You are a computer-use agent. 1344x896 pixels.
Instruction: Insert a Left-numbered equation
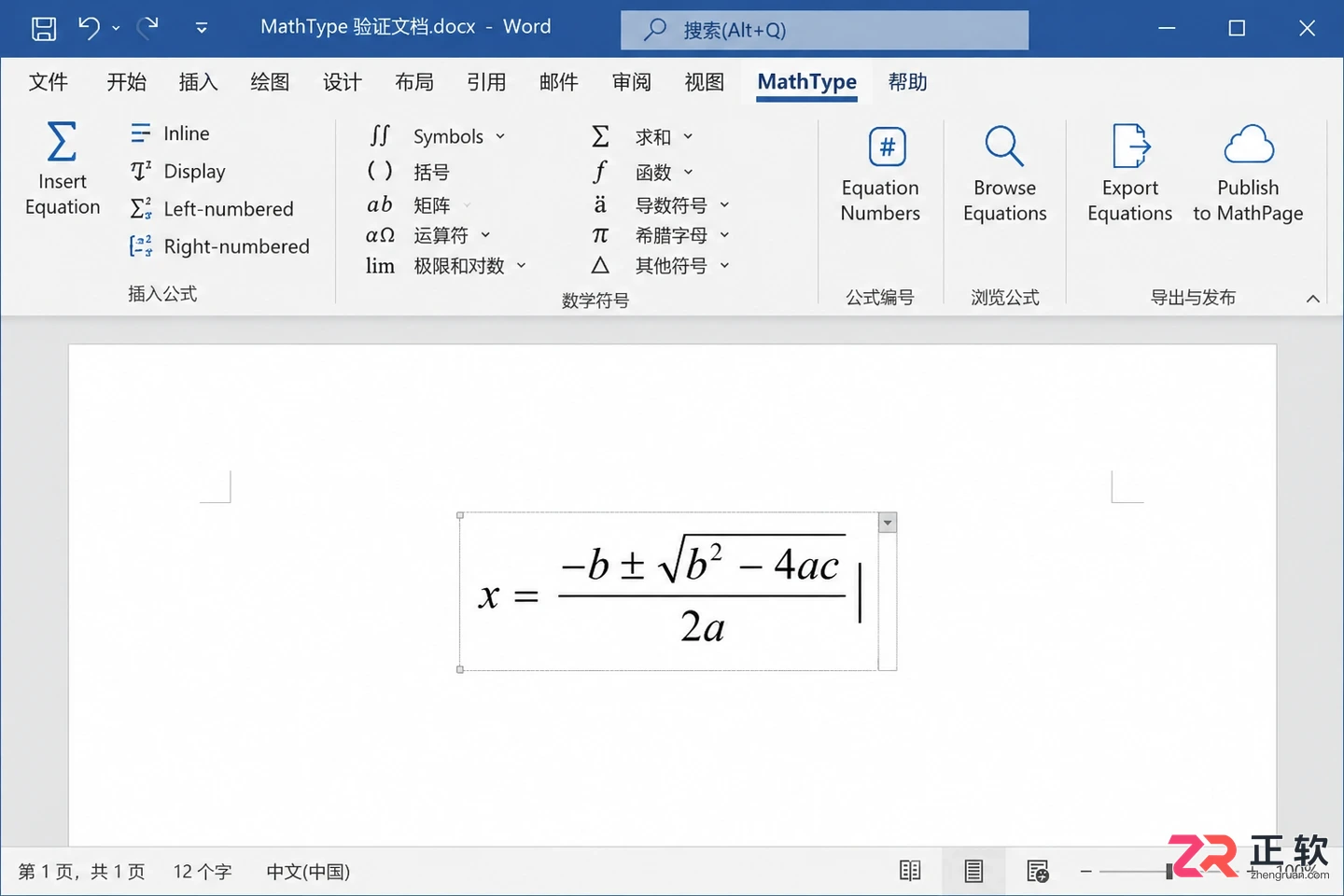point(212,209)
